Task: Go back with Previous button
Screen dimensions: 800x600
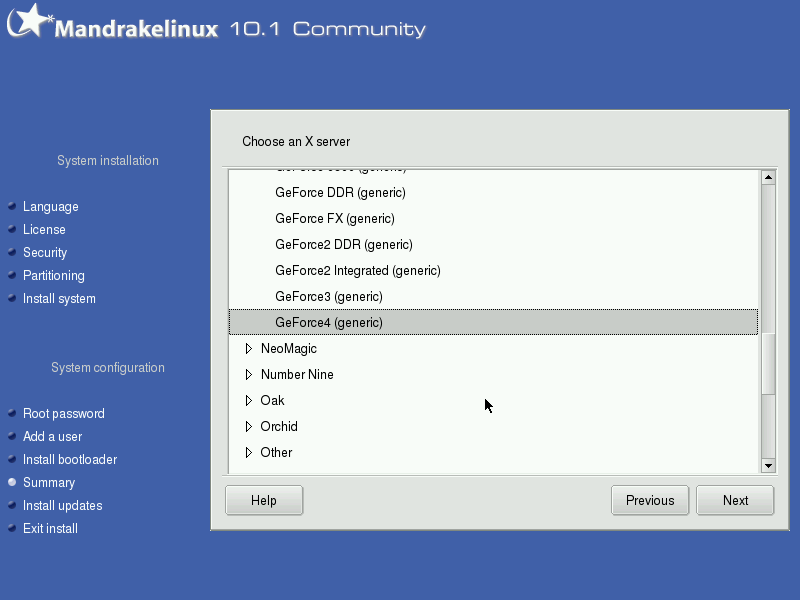Action: pyautogui.click(x=650, y=501)
